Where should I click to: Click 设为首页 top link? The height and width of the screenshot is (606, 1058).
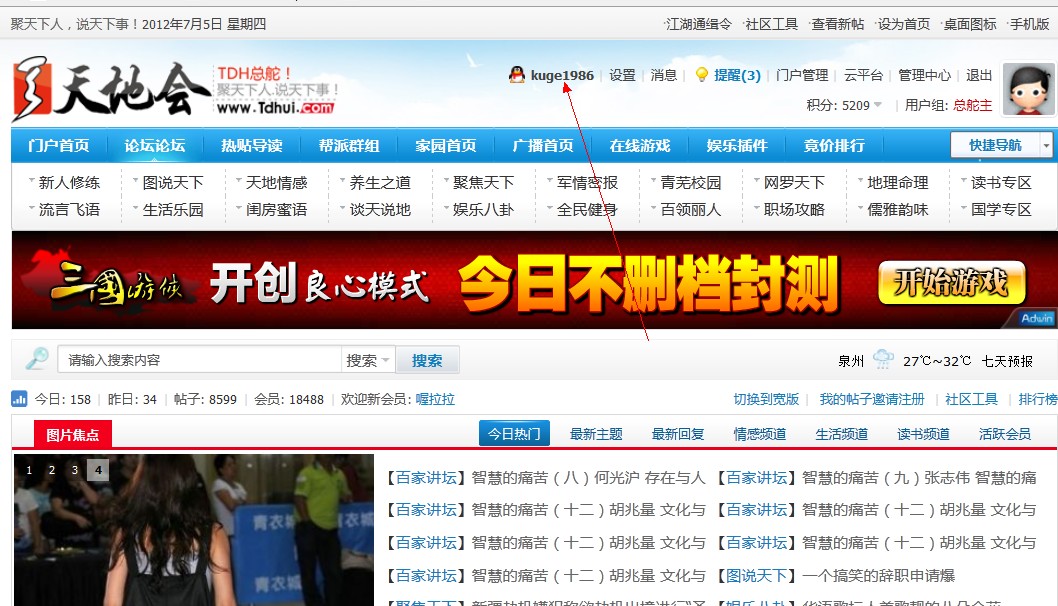(x=903, y=24)
